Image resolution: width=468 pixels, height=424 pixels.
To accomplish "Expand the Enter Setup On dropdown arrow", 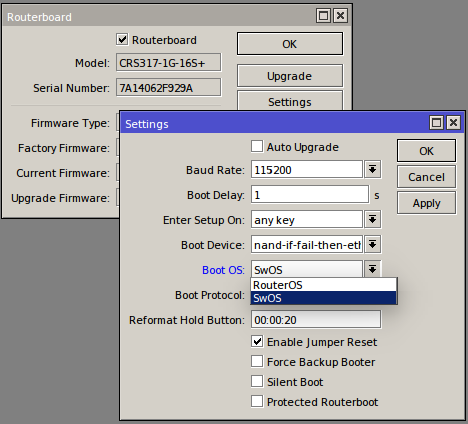I will pos(372,220).
